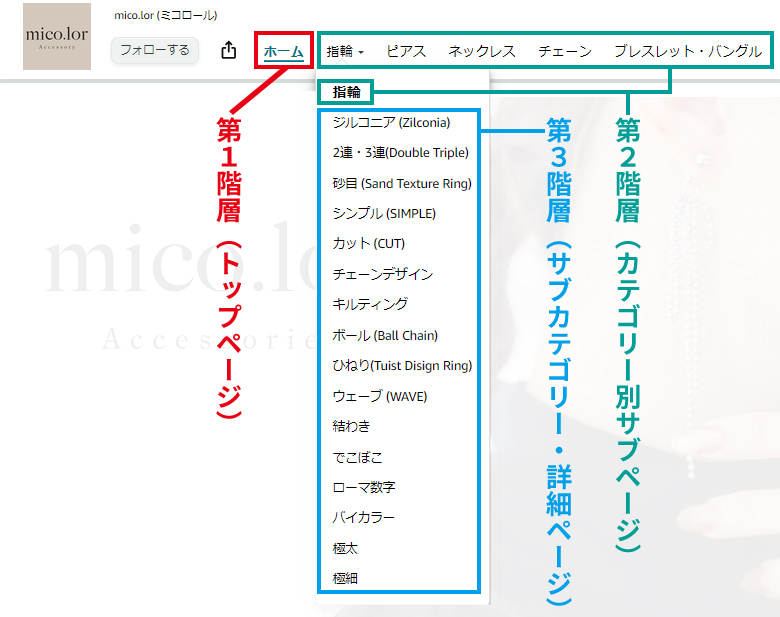Image resolution: width=780 pixels, height=617 pixels.
Task: Choose ボール (Ball Chain) item
Action: (x=385, y=335)
